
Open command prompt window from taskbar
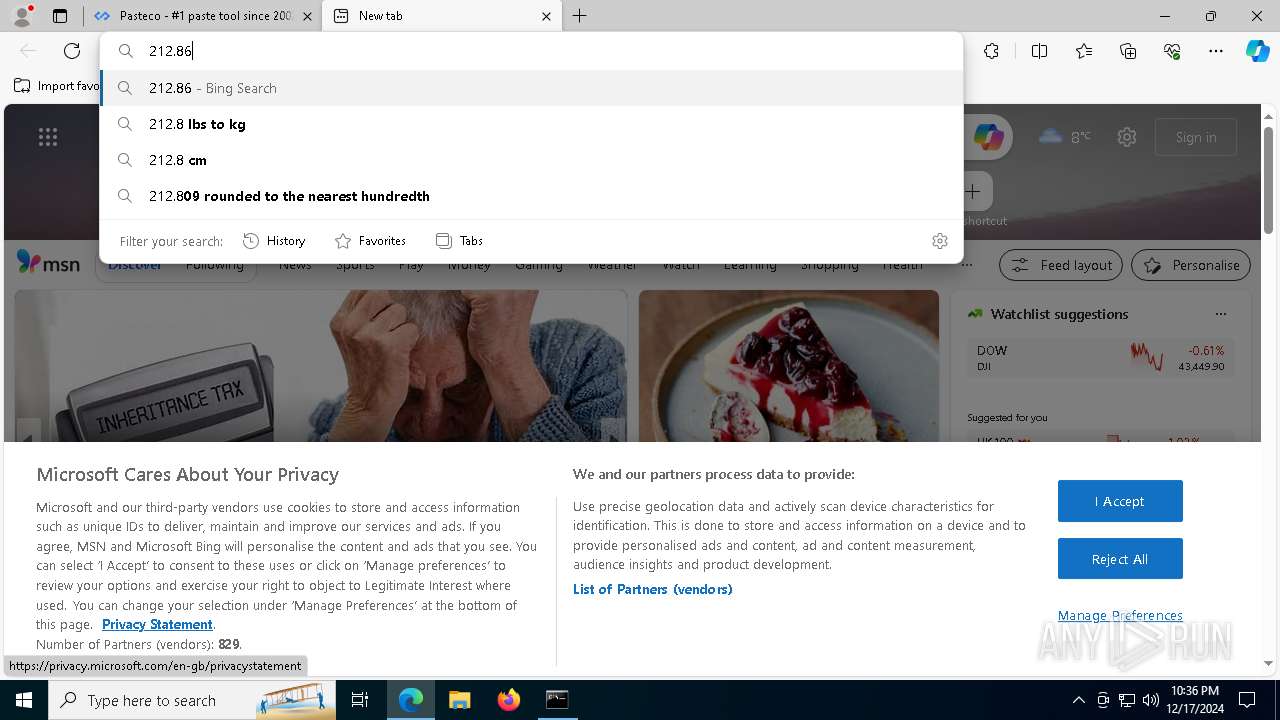pyautogui.click(x=557, y=700)
